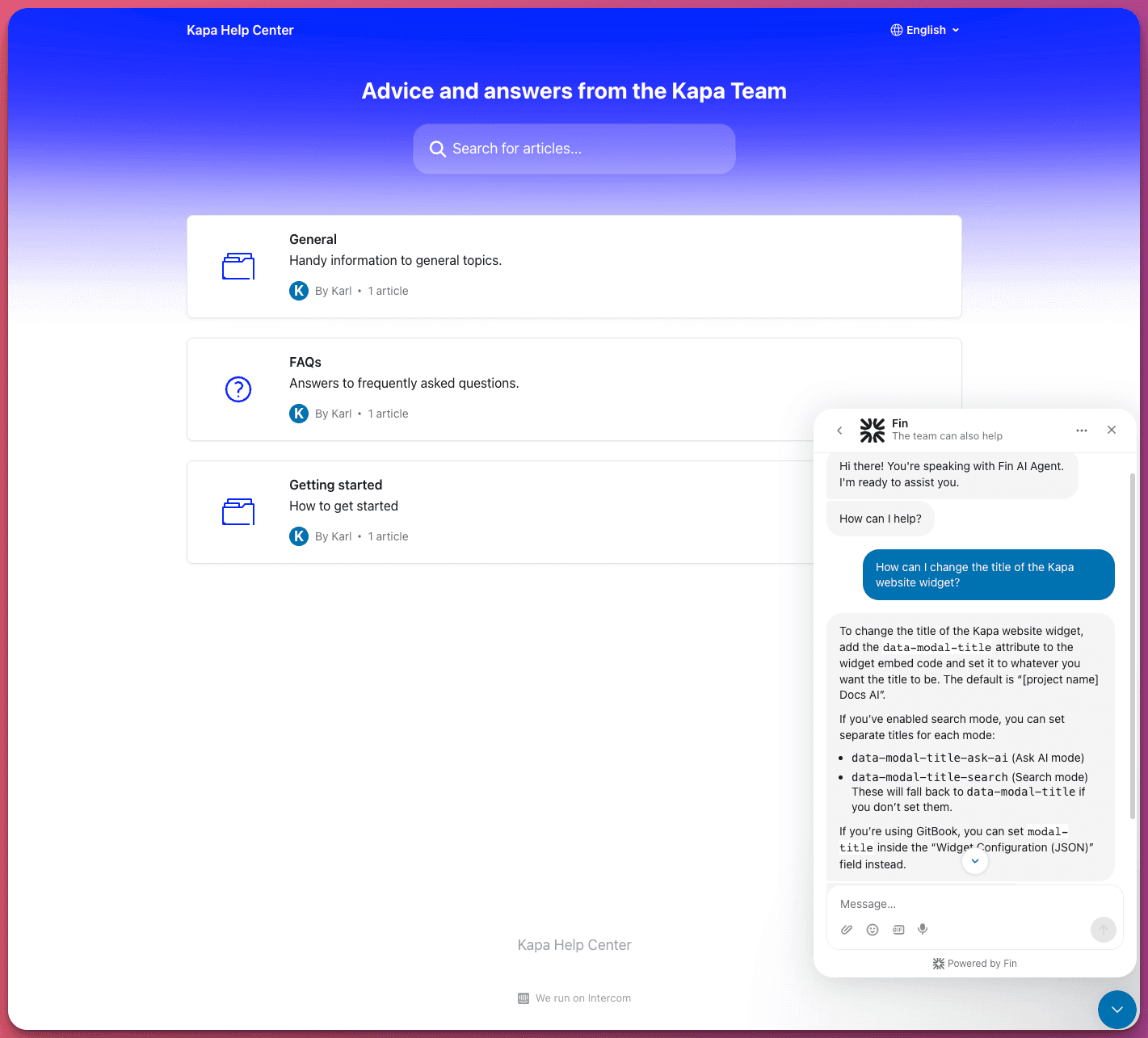Click the send message arrow button
Viewport: 1148px width, 1038px height.
coord(1104,930)
